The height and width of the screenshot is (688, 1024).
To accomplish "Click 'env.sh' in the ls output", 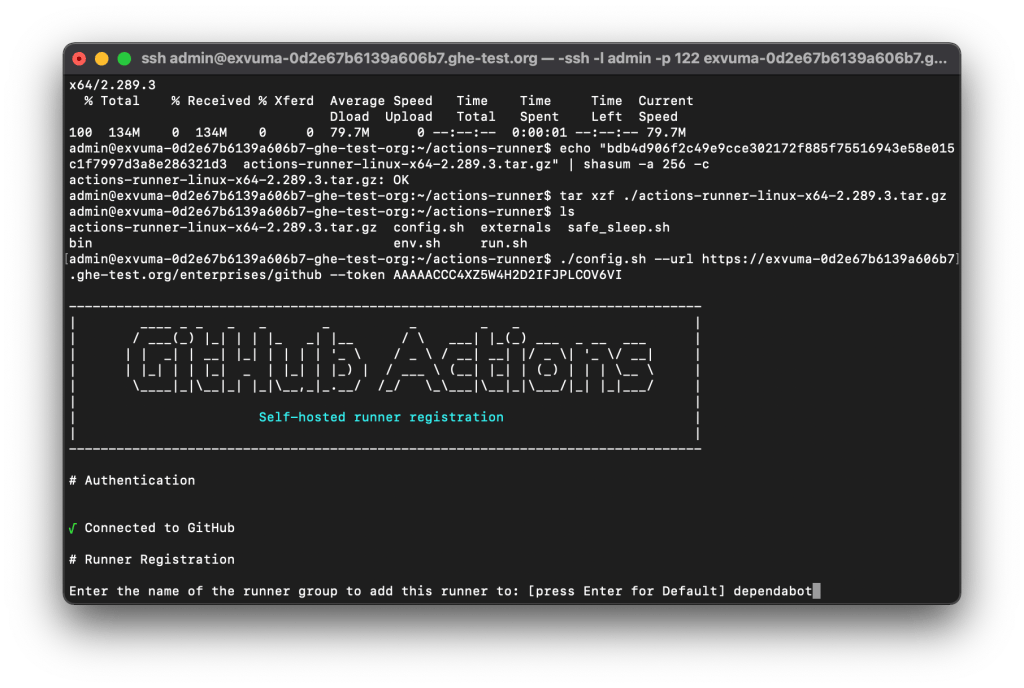I will 417,243.
